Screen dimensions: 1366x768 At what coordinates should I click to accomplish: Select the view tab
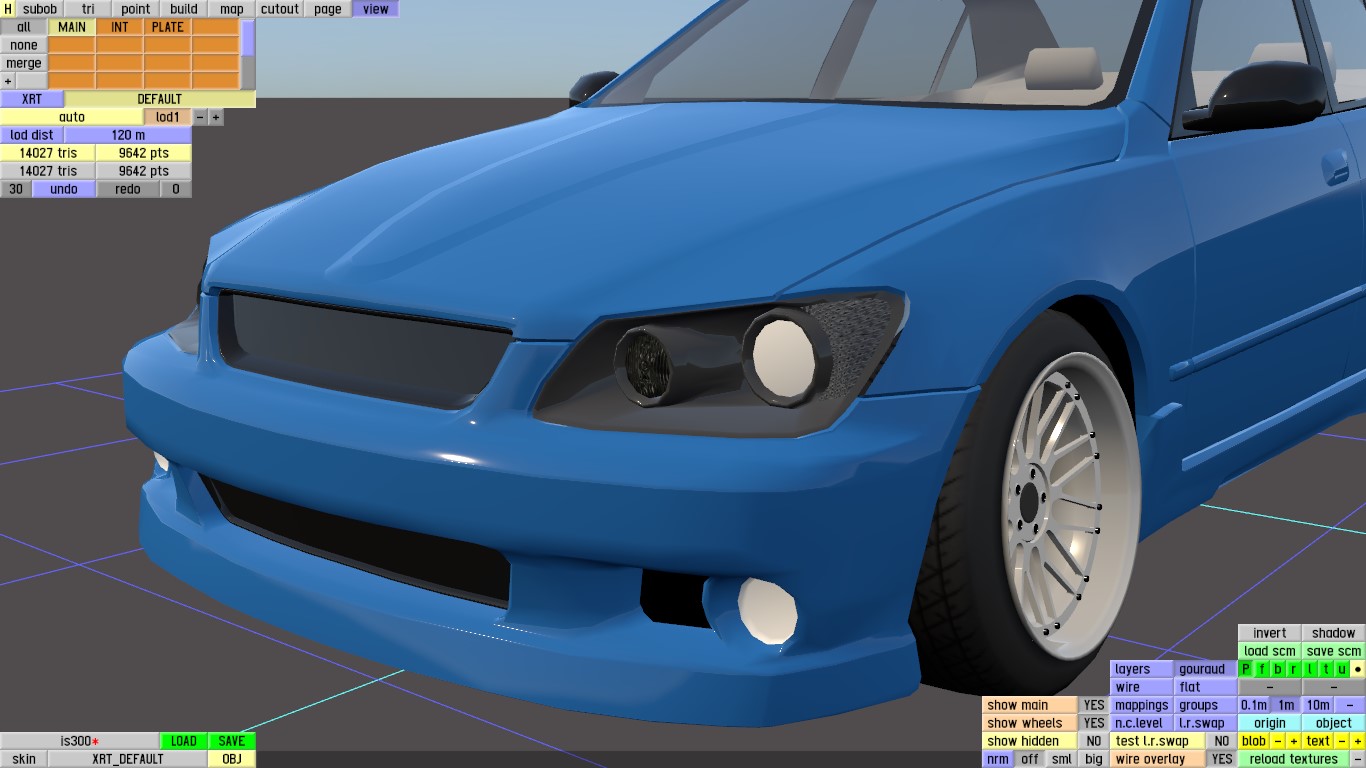click(376, 9)
